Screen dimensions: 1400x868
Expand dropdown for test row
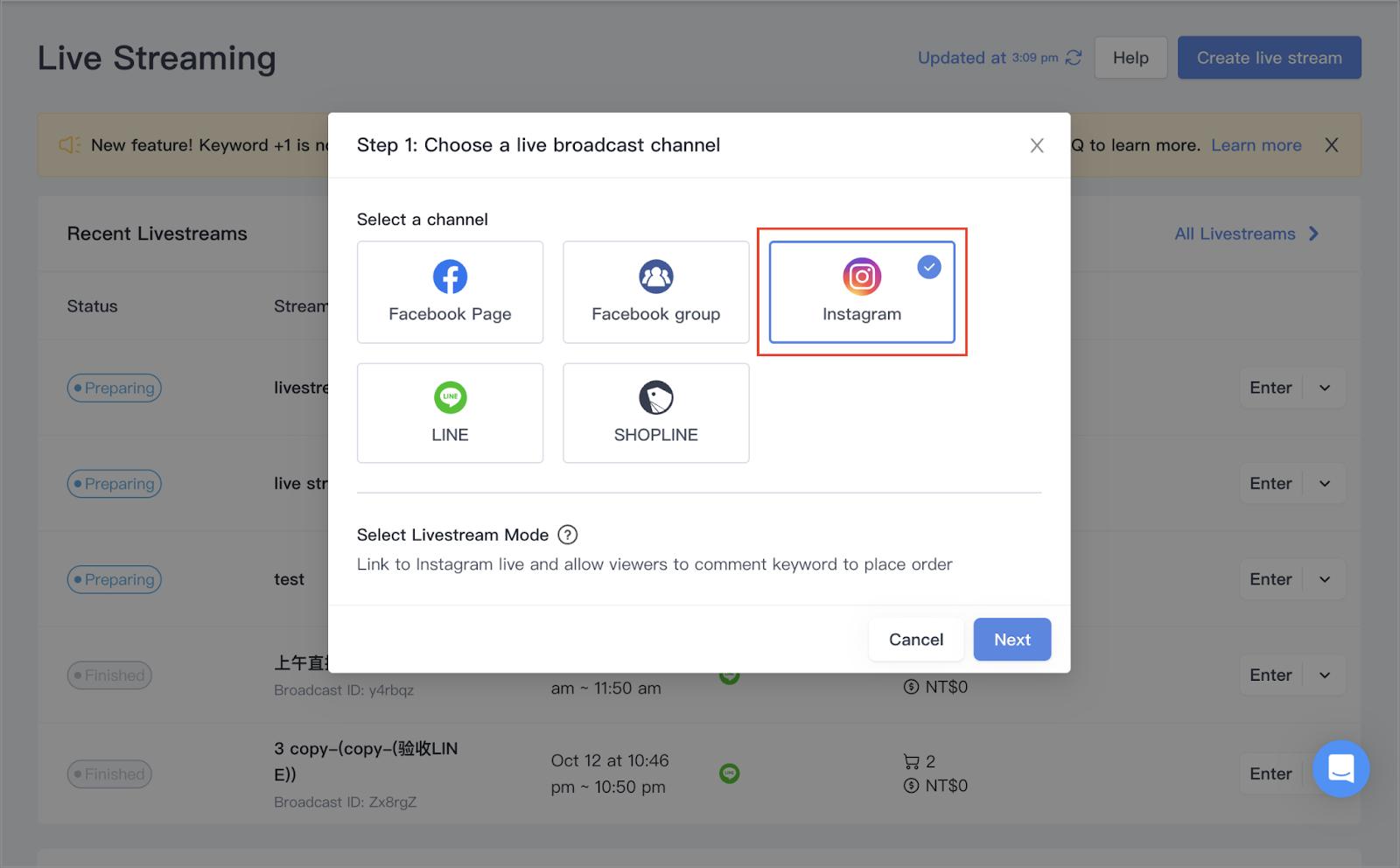point(1325,579)
